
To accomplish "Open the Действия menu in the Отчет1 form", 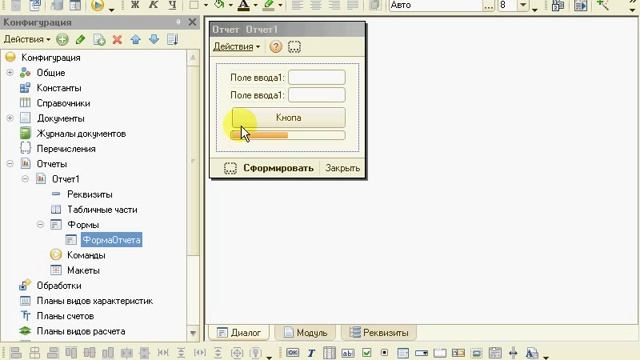I will click(x=236, y=47).
